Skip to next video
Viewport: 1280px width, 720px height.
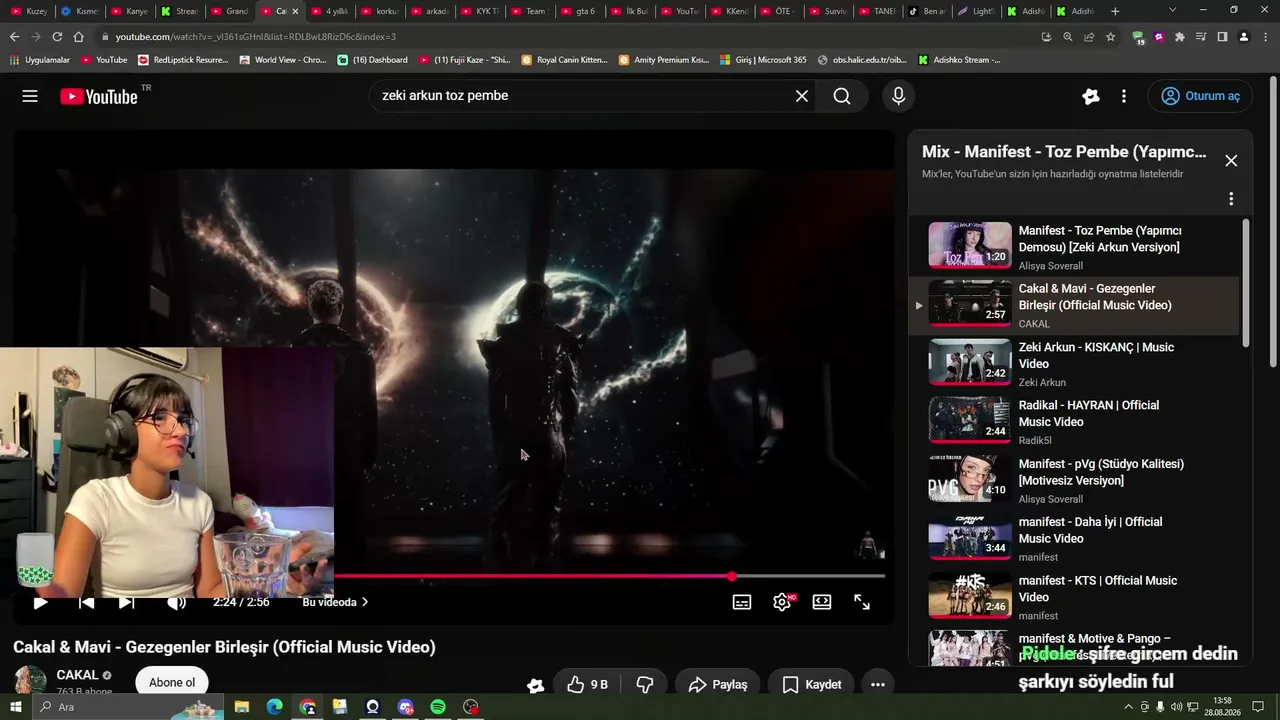[127, 602]
